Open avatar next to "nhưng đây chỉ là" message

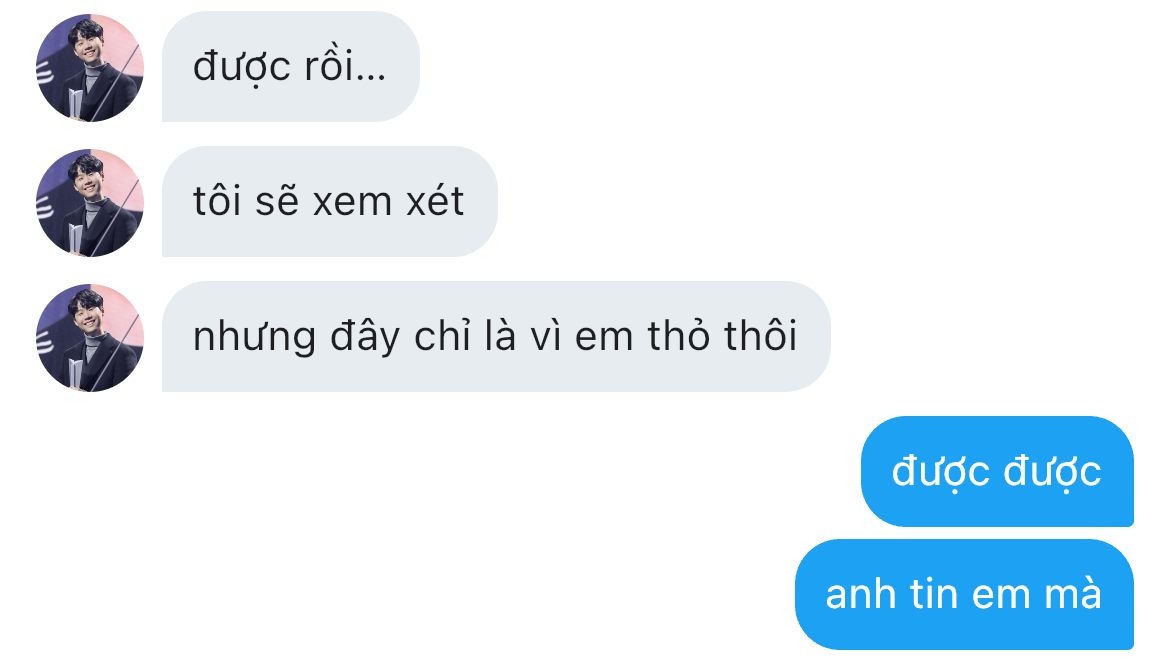pos(90,337)
